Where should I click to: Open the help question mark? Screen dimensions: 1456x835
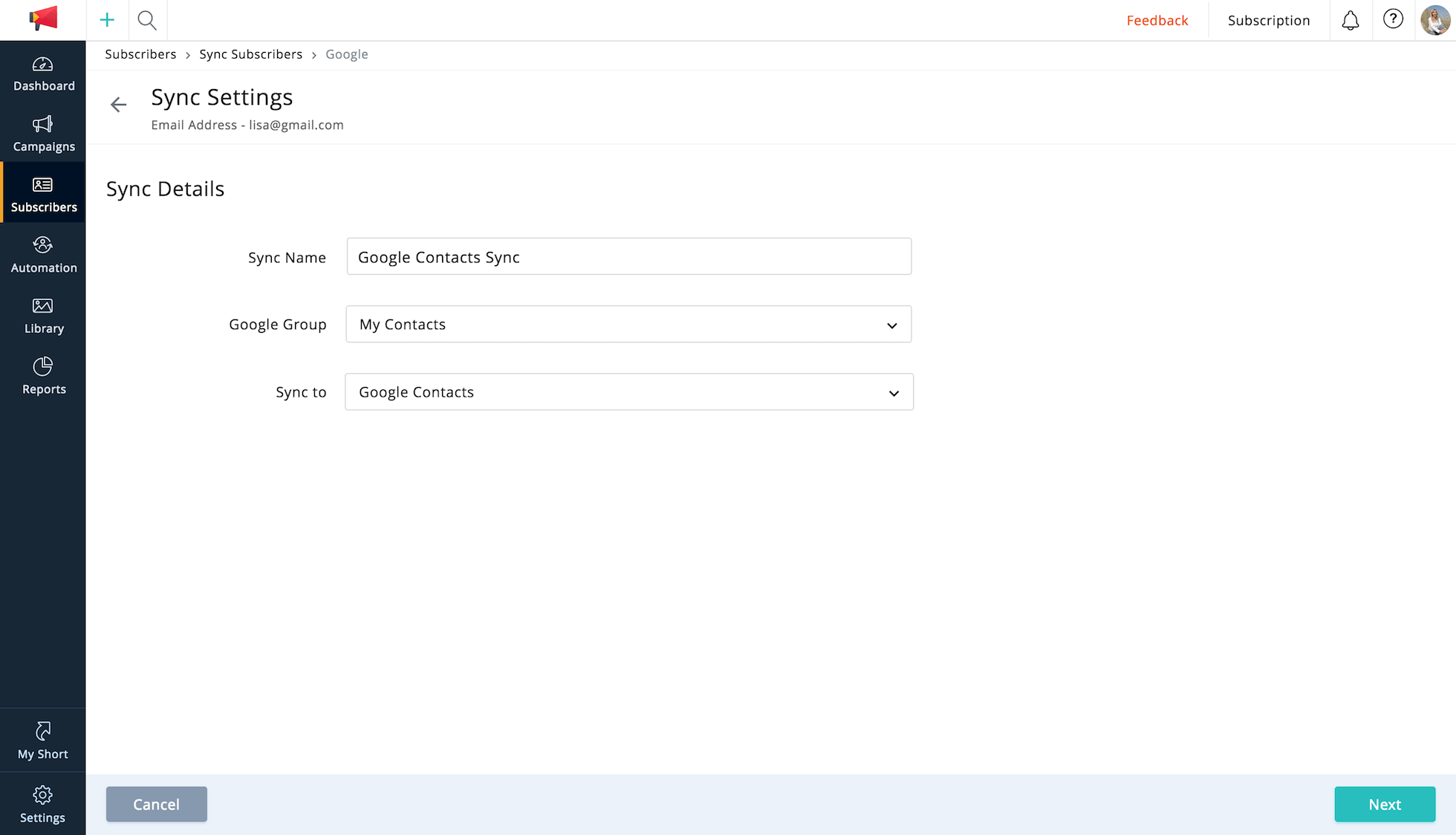click(1393, 19)
